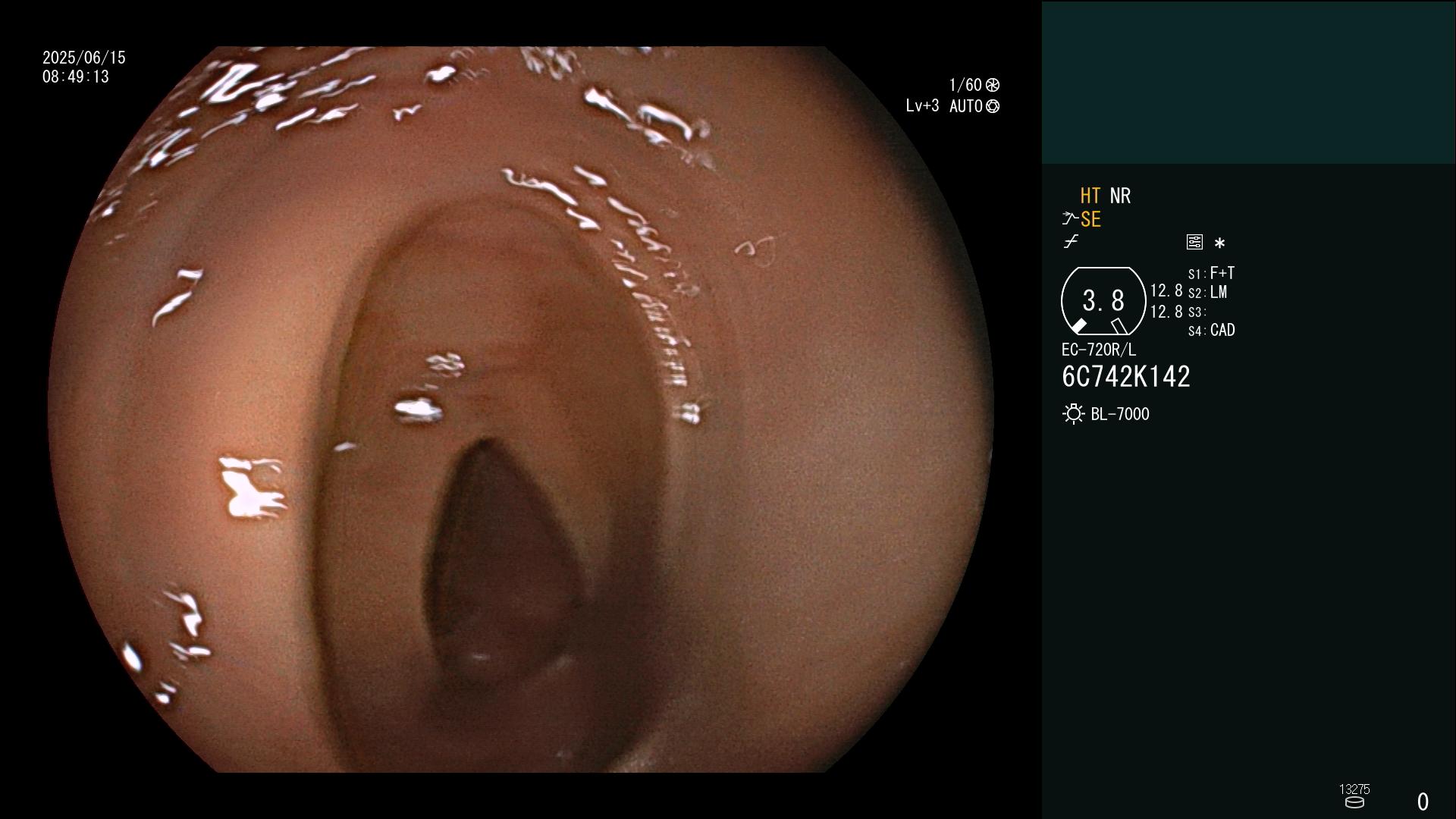The width and height of the screenshot is (1456, 819).
Task: Click the light source sun icon
Action: [x=1073, y=414]
